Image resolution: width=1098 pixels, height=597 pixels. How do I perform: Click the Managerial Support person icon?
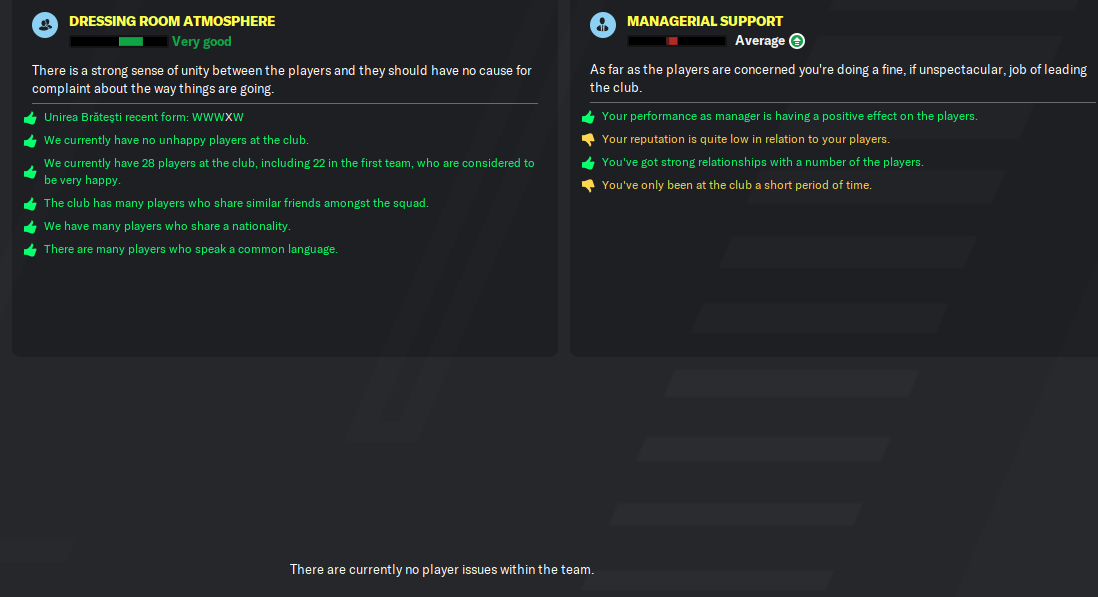pos(603,25)
